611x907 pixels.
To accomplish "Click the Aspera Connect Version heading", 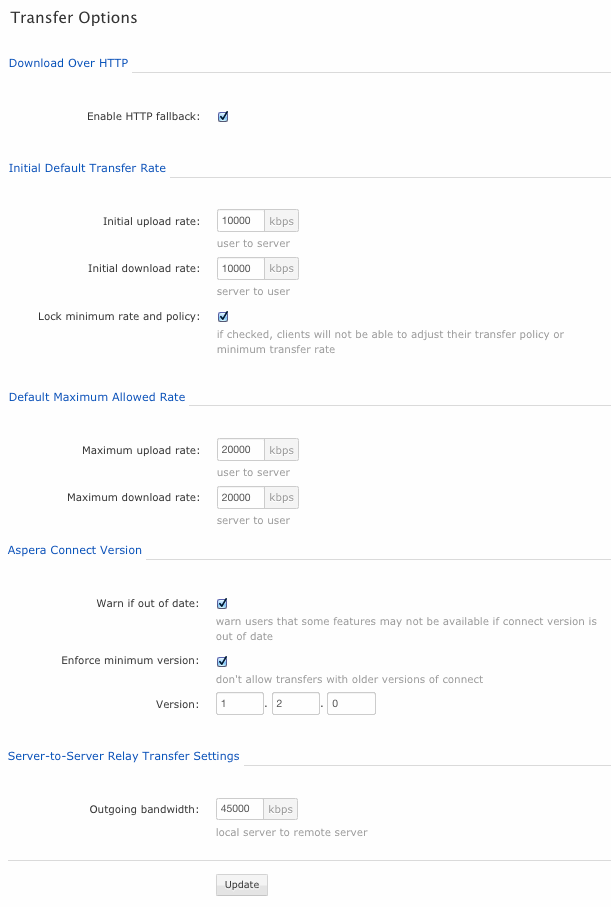I will click(x=75, y=550).
